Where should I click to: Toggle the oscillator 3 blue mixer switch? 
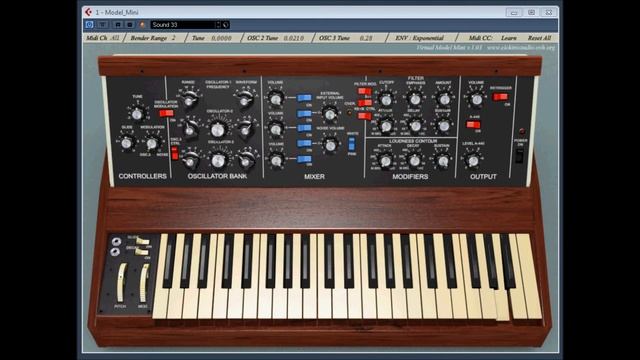[304, 159]
